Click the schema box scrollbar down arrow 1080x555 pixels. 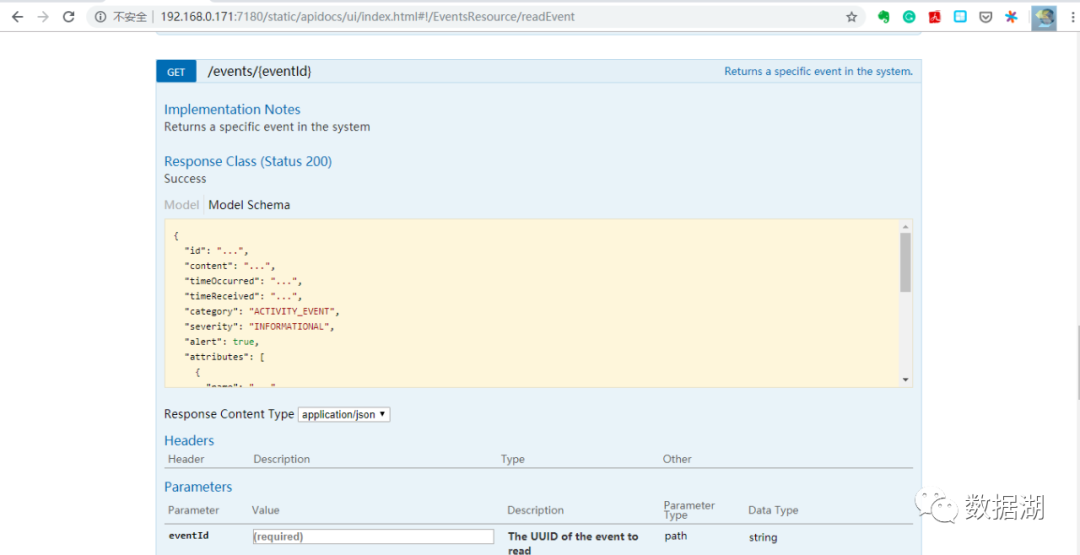point(906,380)
